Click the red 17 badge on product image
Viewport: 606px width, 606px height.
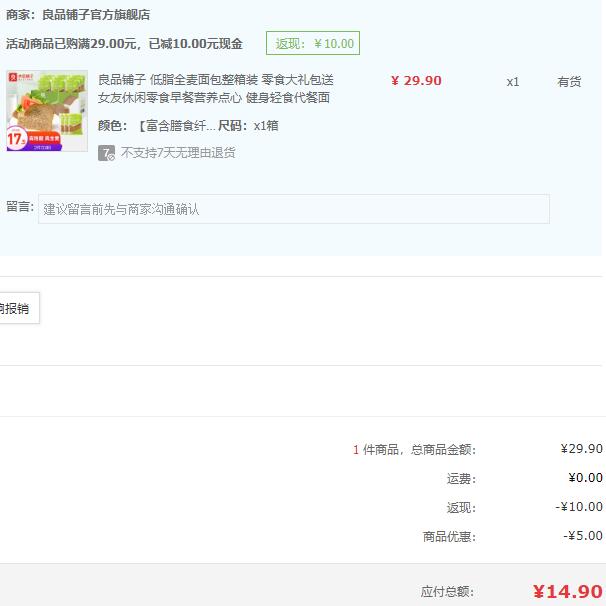[17, 139]
